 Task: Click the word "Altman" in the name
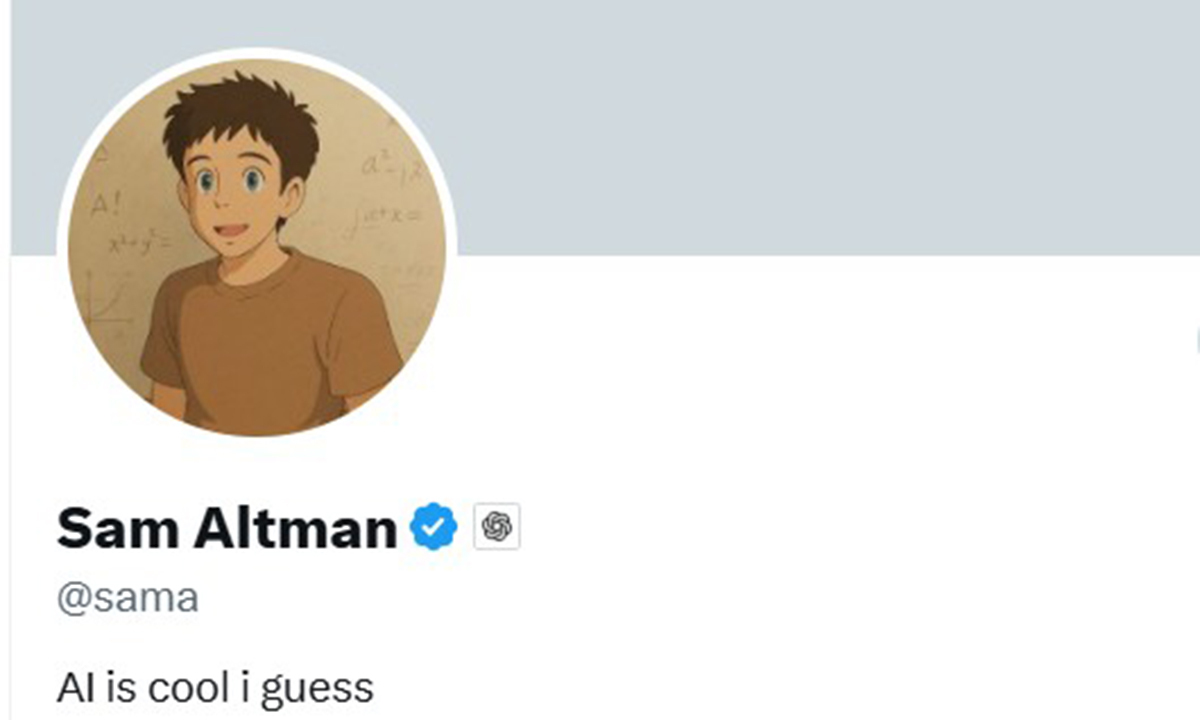click(295, 527)
